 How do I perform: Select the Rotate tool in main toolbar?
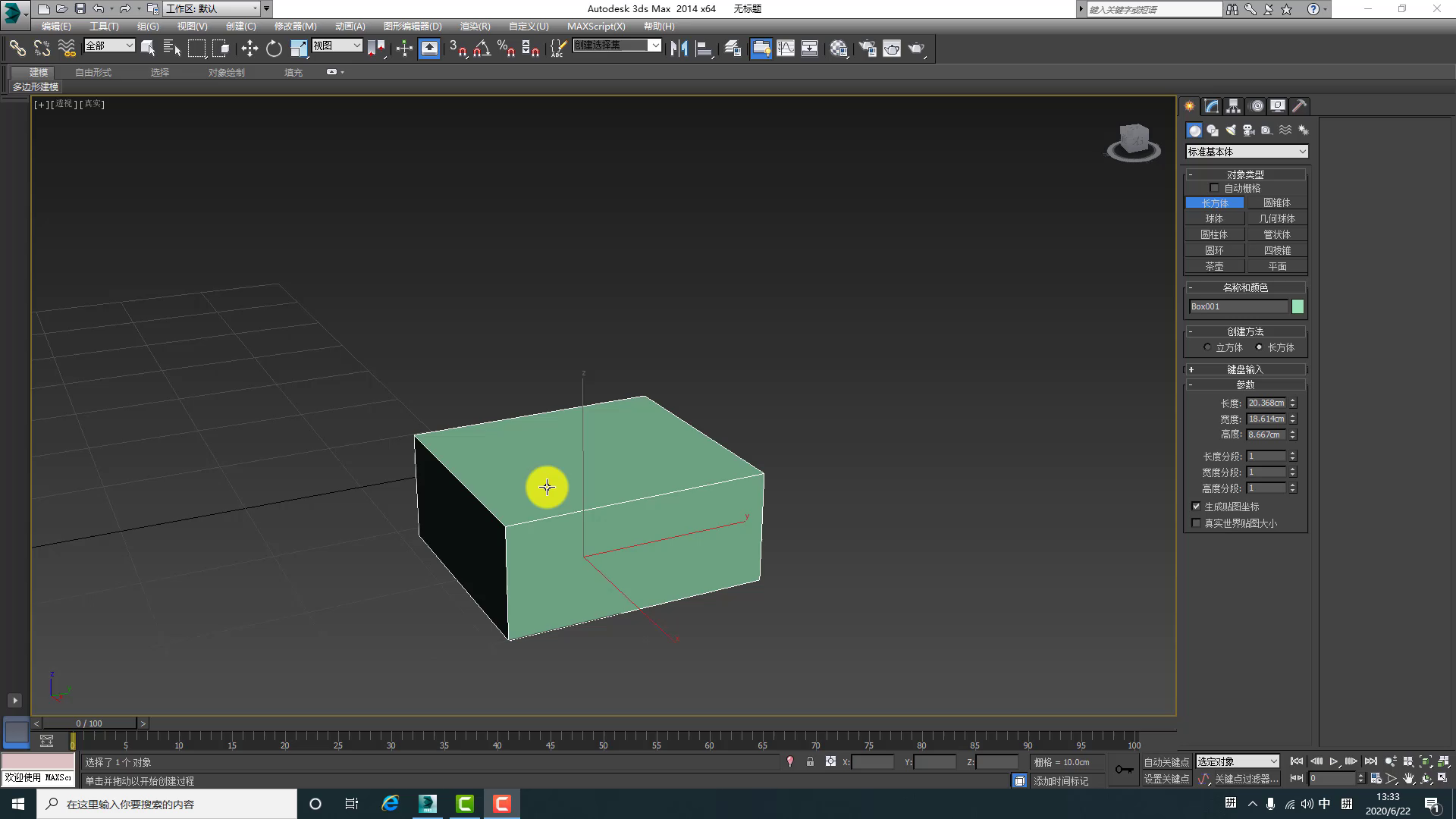point(274,49)
